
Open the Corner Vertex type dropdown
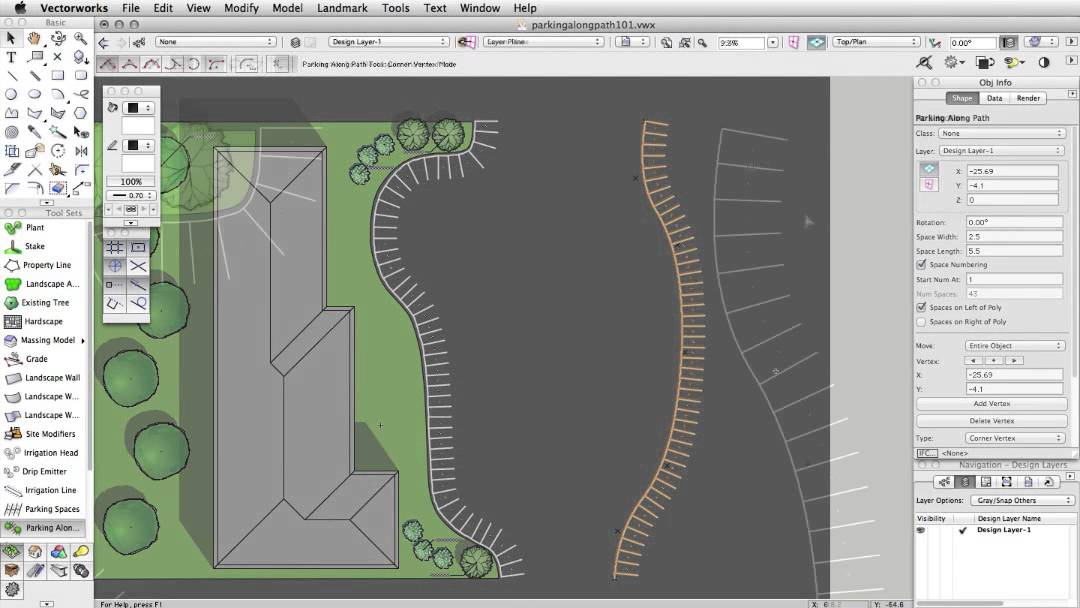(x=1015, y=438)
